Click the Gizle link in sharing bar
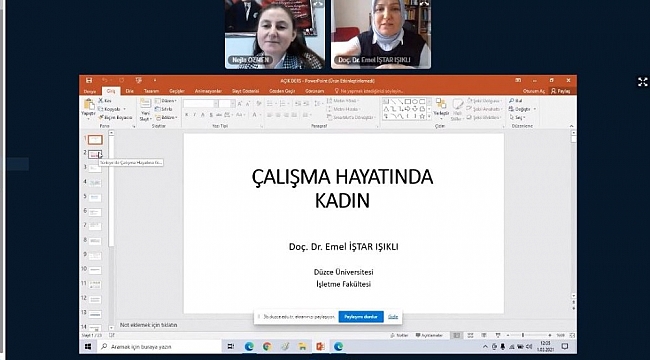The image size is (650, 360). coord(393,317)
